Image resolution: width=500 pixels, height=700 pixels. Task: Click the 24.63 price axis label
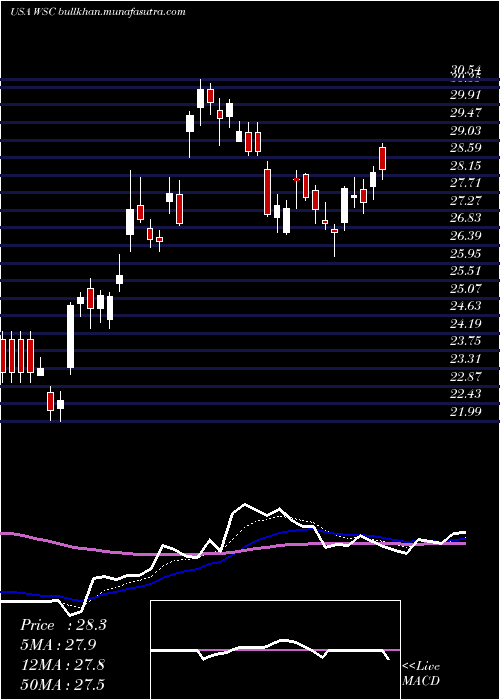tap(465, 306)
